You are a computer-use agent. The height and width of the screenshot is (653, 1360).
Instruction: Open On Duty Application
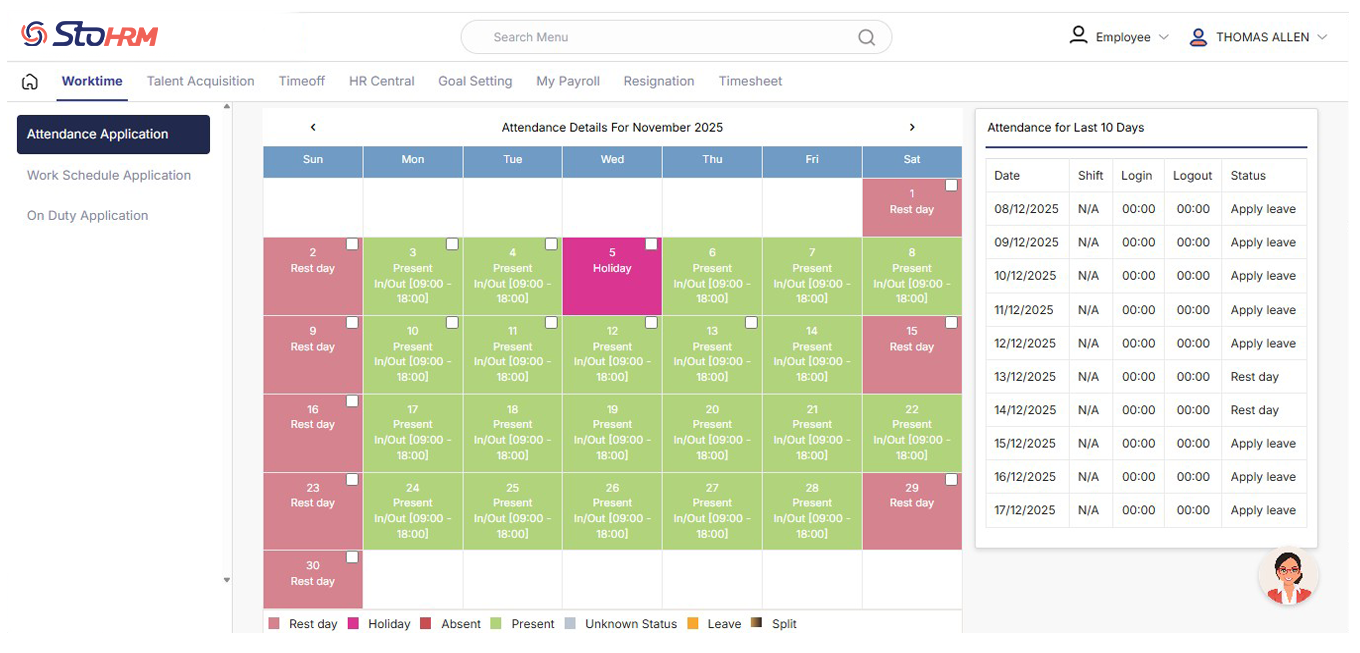[88, 215]
